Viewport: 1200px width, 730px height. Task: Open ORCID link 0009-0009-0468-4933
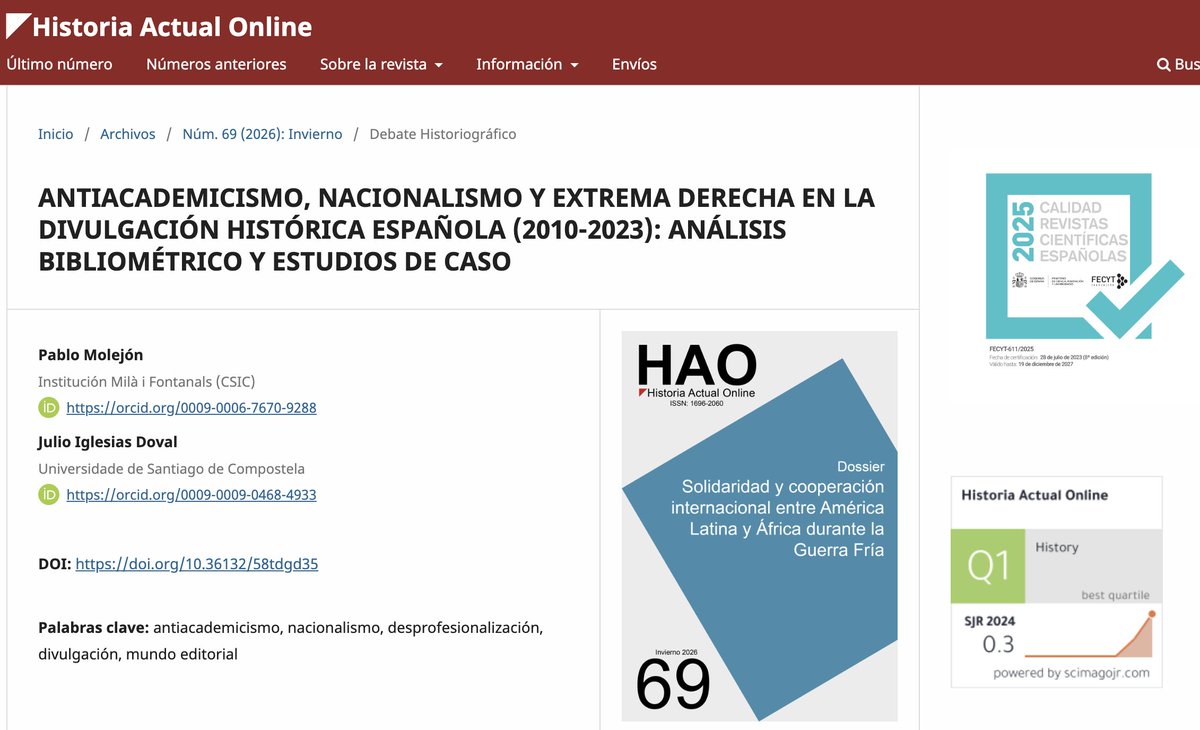click(191, 495)
